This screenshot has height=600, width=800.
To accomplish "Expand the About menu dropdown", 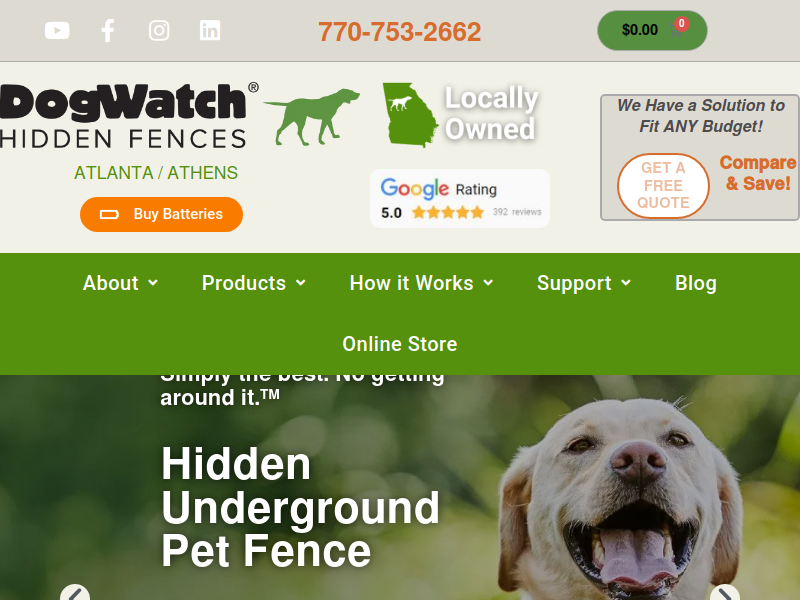I will 120,283.
